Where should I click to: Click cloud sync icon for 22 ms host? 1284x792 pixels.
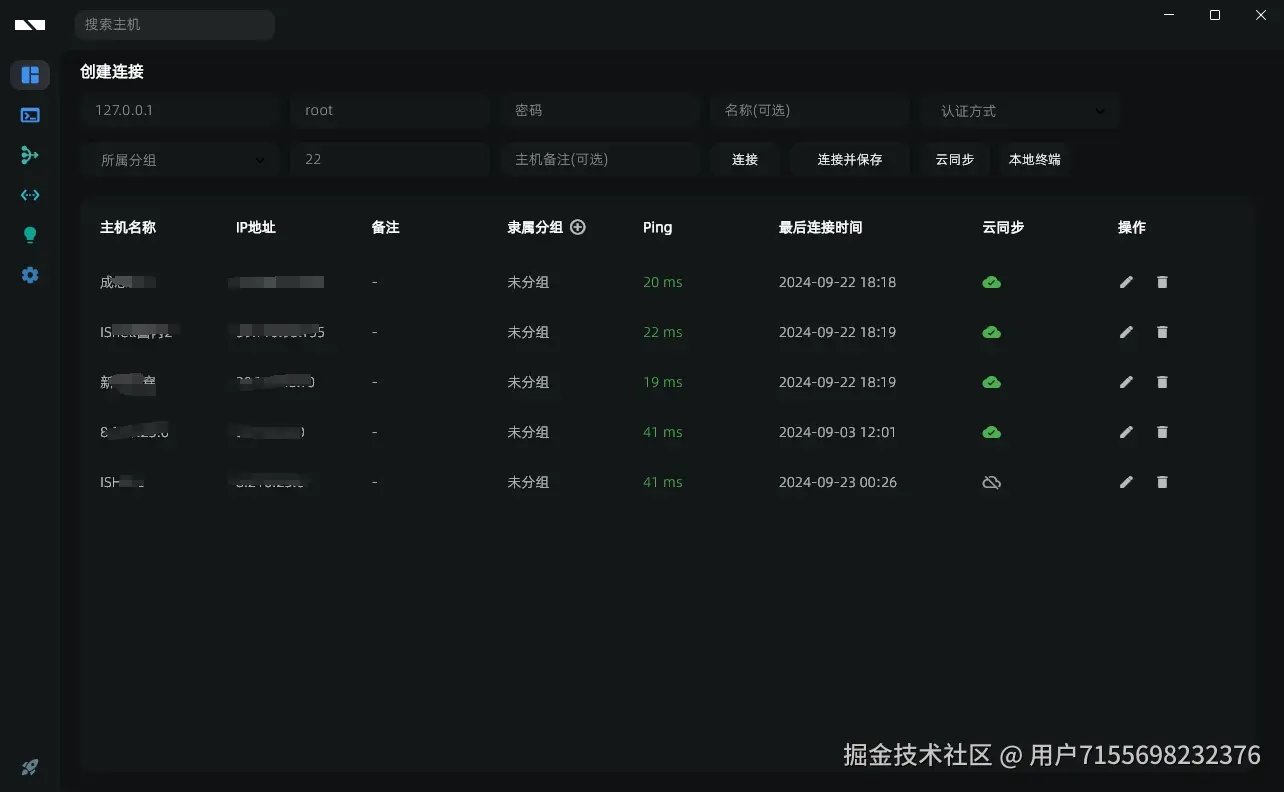tap(992, 333)
